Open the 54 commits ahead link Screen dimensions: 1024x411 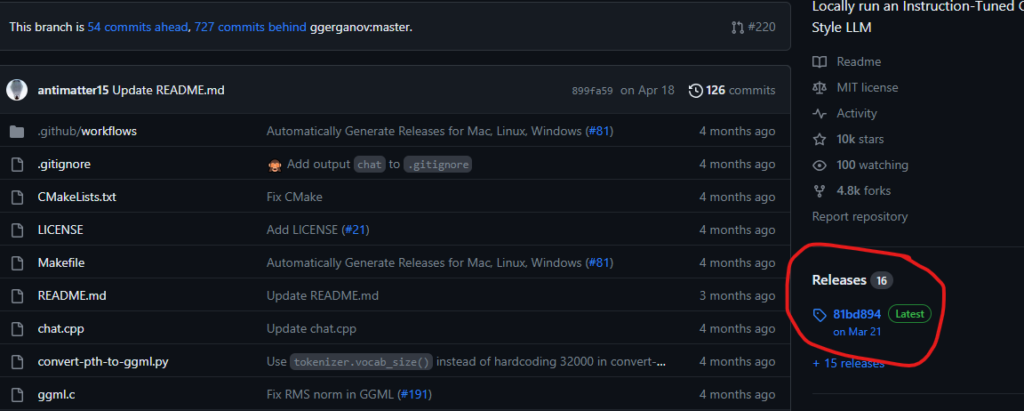(138, 27)
